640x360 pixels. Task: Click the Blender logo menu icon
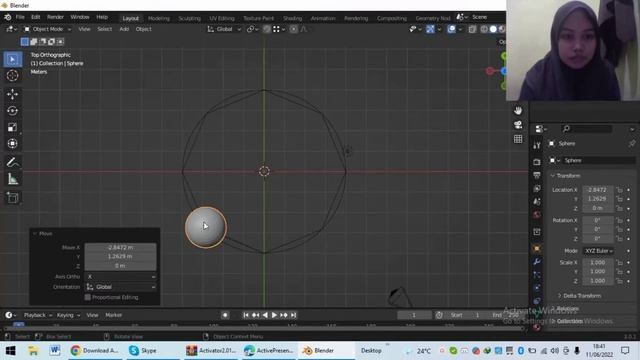[x=8, y=17]
